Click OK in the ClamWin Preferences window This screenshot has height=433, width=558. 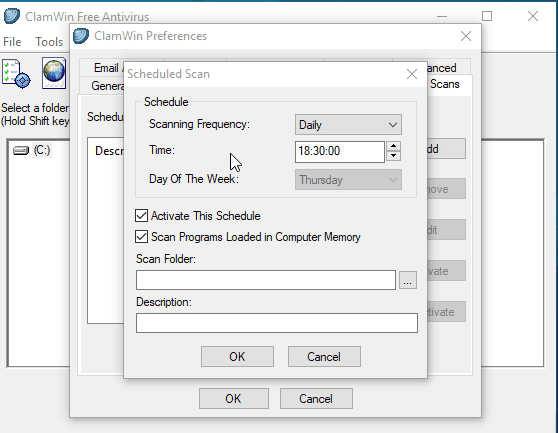tap(233, 398)
